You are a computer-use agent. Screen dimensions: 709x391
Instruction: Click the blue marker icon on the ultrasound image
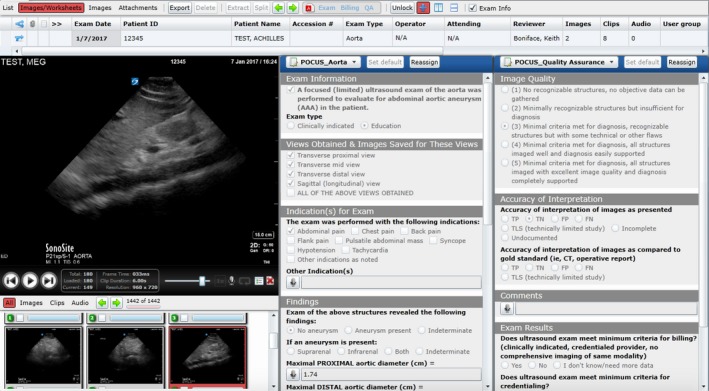point(135,81)
